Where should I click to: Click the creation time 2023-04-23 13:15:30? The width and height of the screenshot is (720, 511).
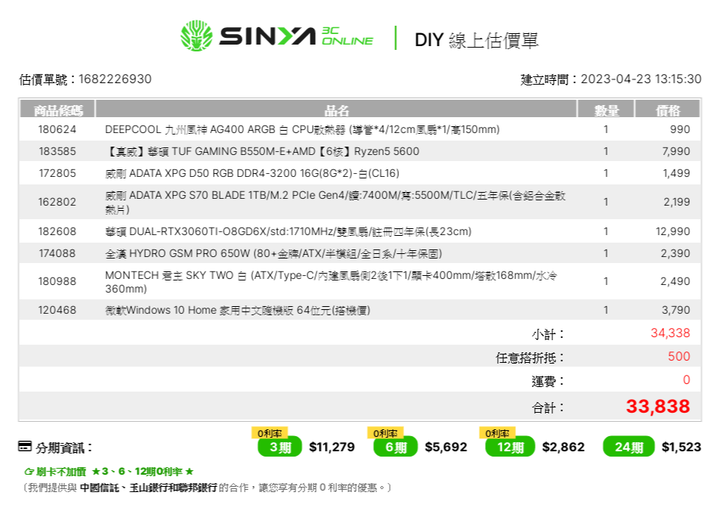coord(641,79)
